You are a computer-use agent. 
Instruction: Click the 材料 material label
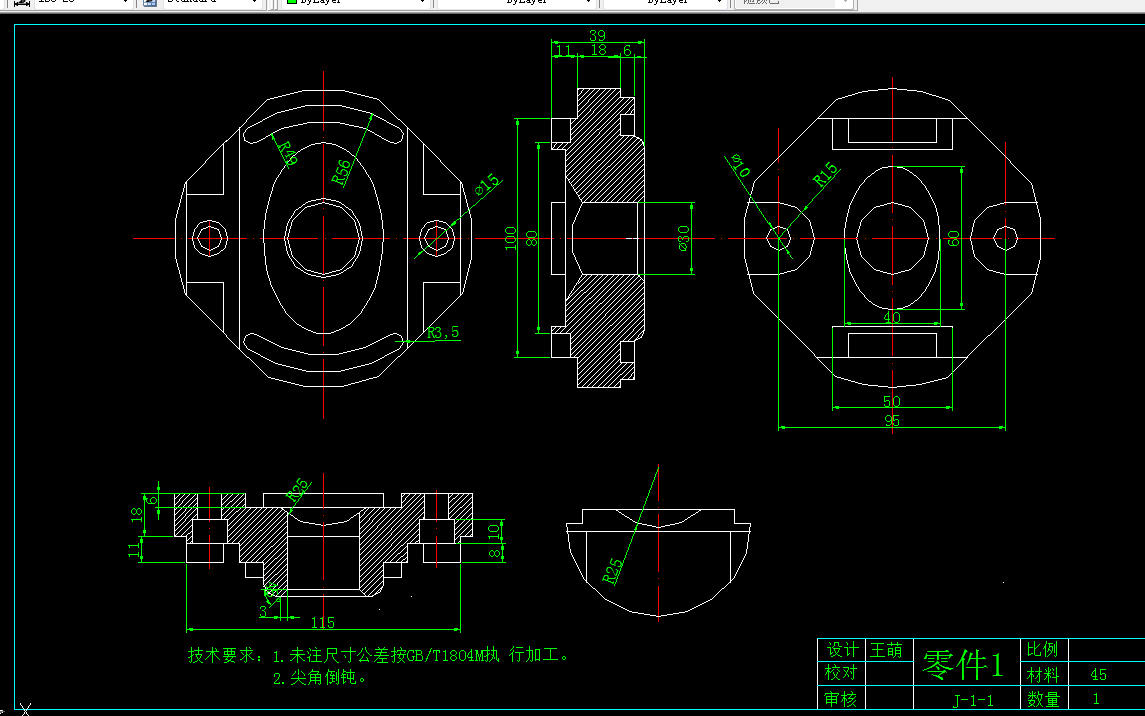pos(1043,674)
